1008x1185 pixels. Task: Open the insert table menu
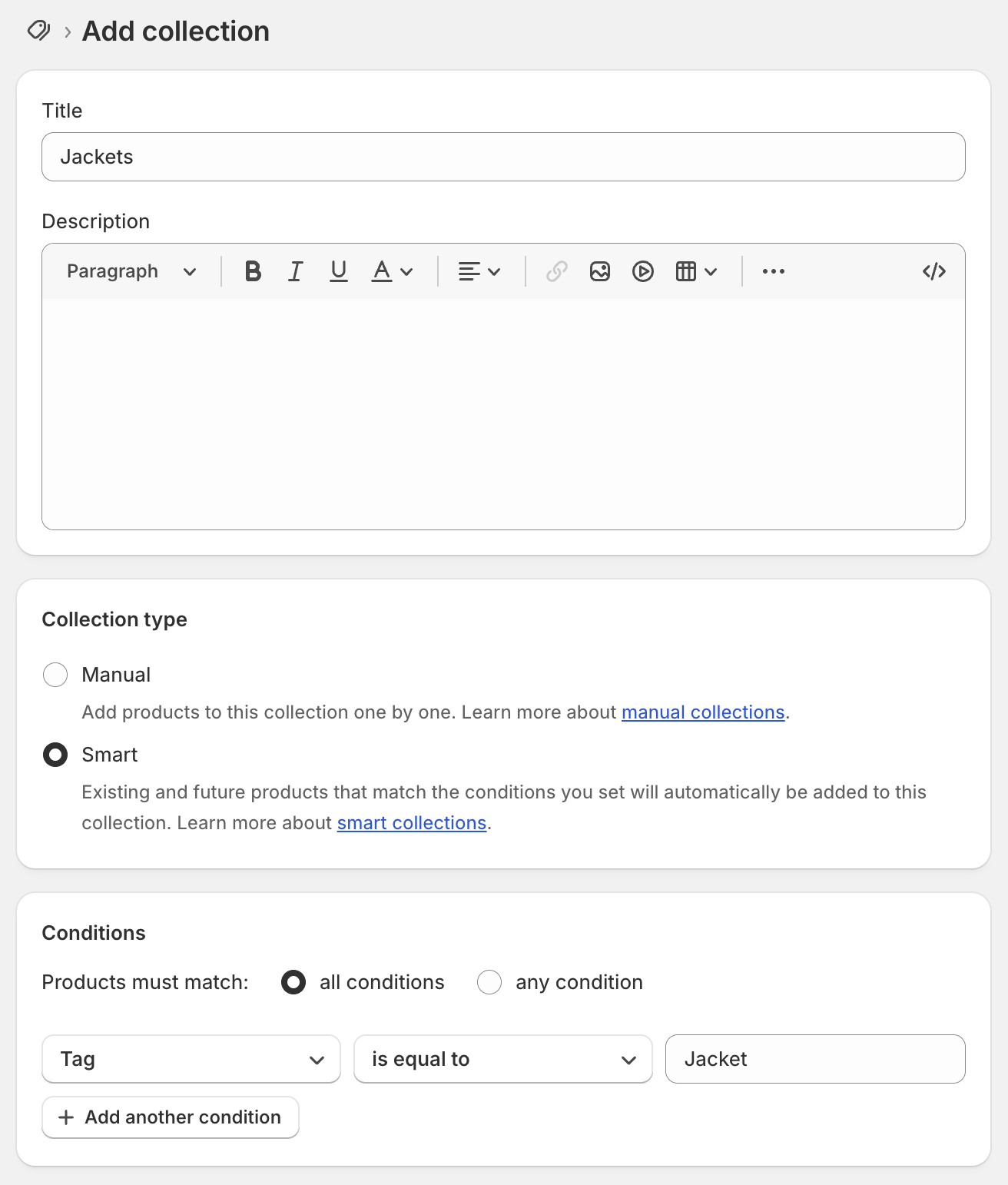point(696,271)
